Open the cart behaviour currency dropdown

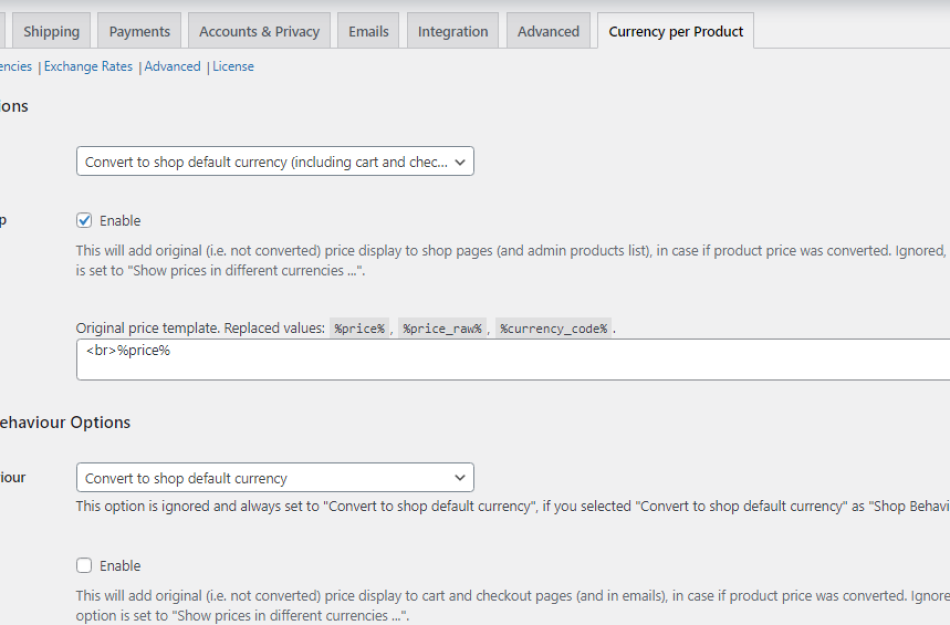(274, 477)
